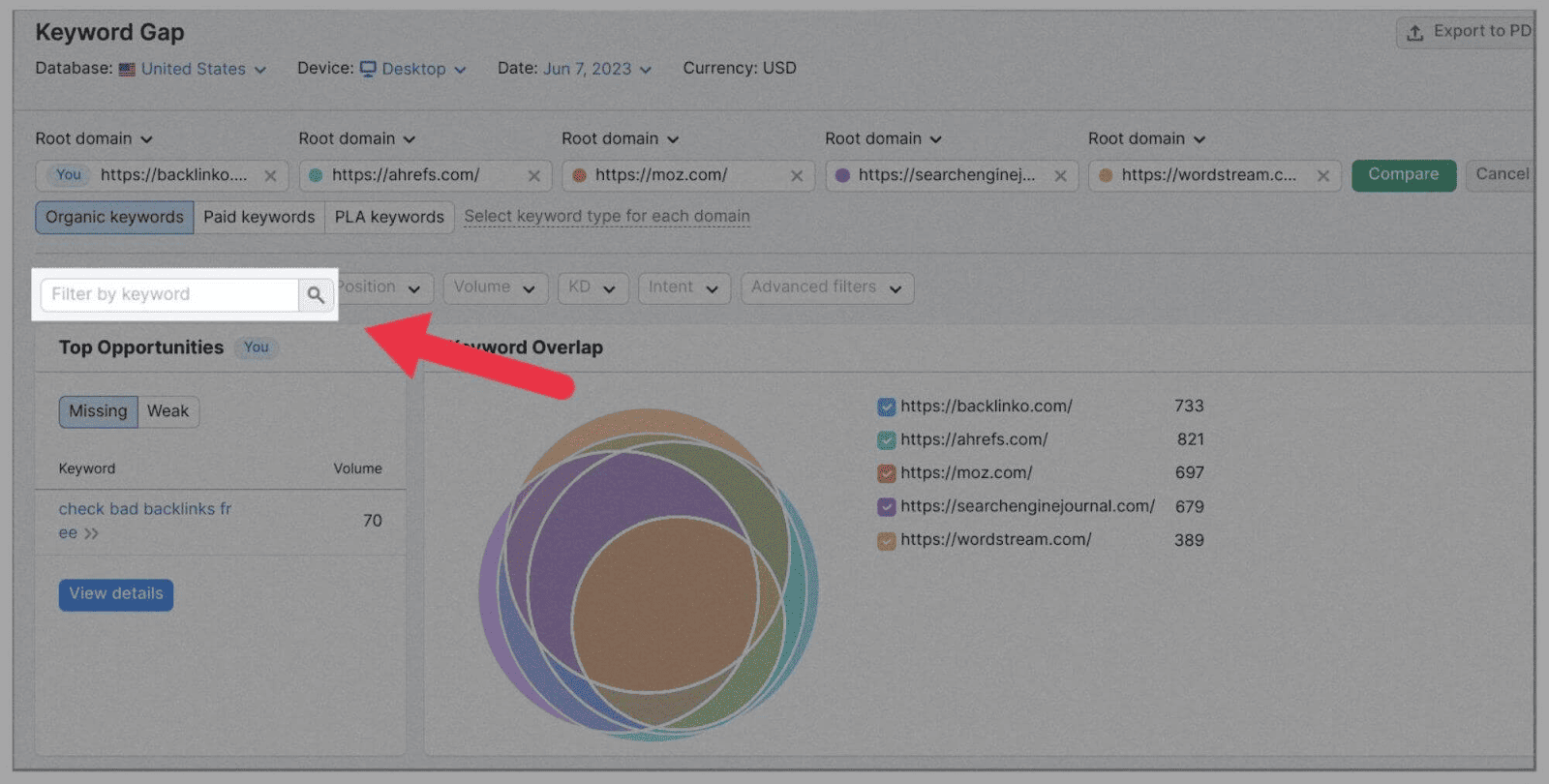This screenshot has height=784, width=1549.
Task: Select the Weak opportunities tab
Action: (x=167, y=411)
